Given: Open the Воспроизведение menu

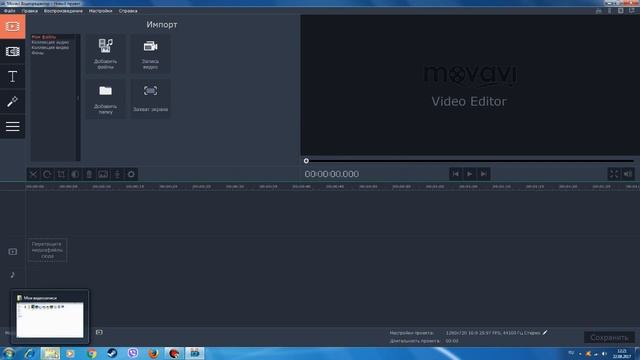Looking at the screenshot, I should [x=63, y=11].
